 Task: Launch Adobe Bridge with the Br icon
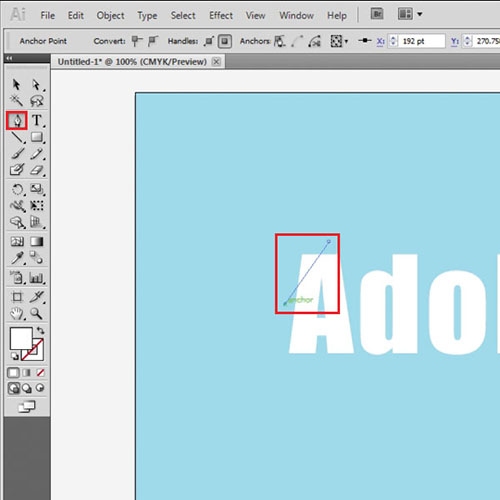pos(377,14)
